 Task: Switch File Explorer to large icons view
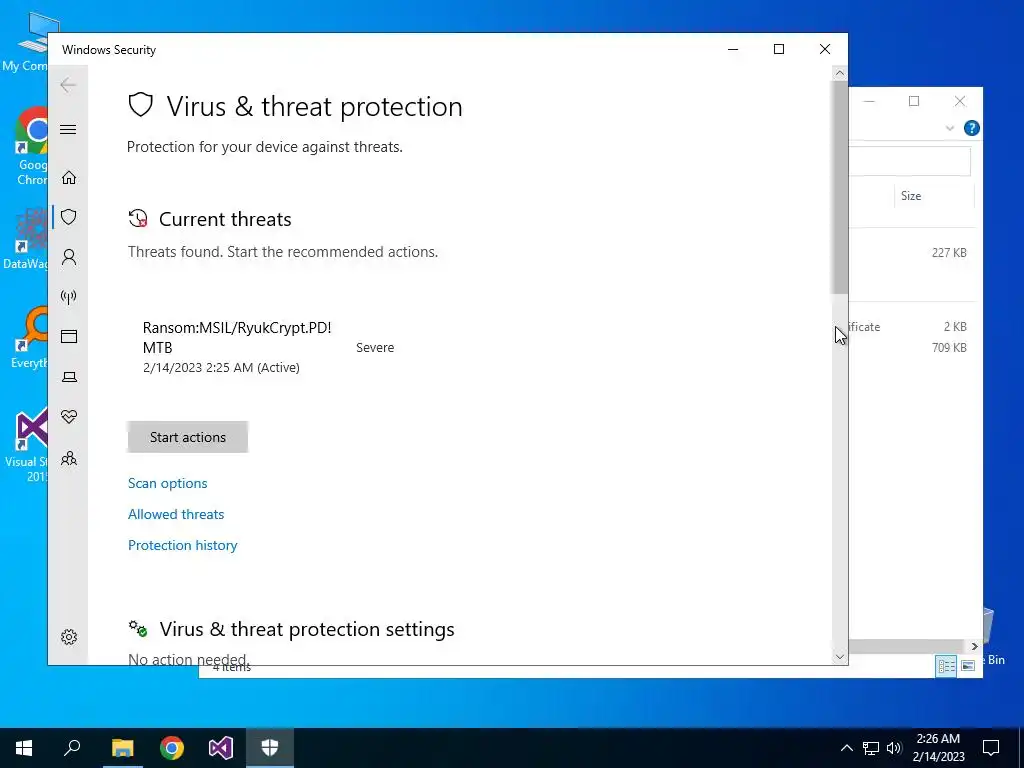tap(968, 665)
